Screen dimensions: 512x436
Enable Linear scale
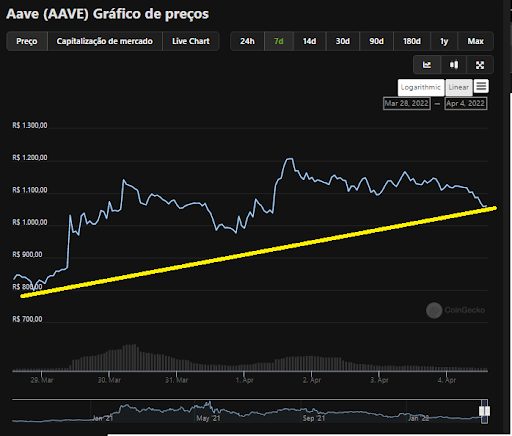tap(459, 87)
